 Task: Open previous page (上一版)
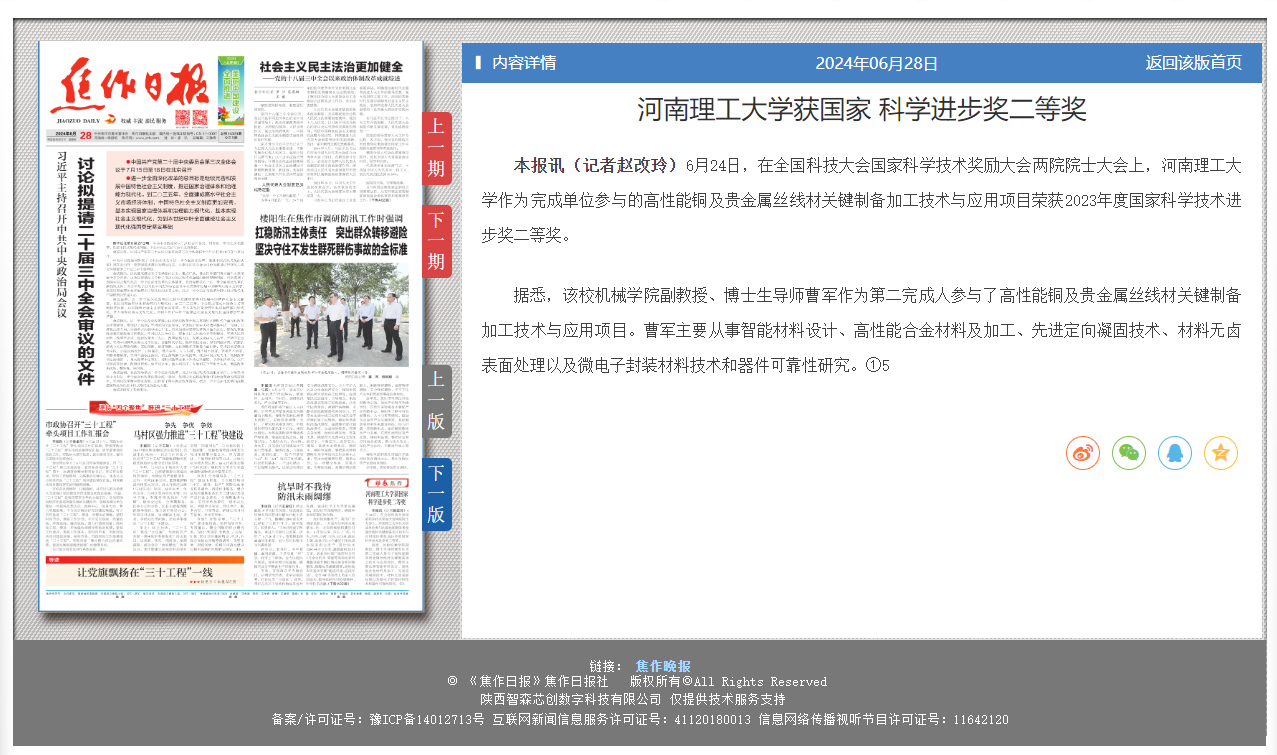tap(437, 401)
